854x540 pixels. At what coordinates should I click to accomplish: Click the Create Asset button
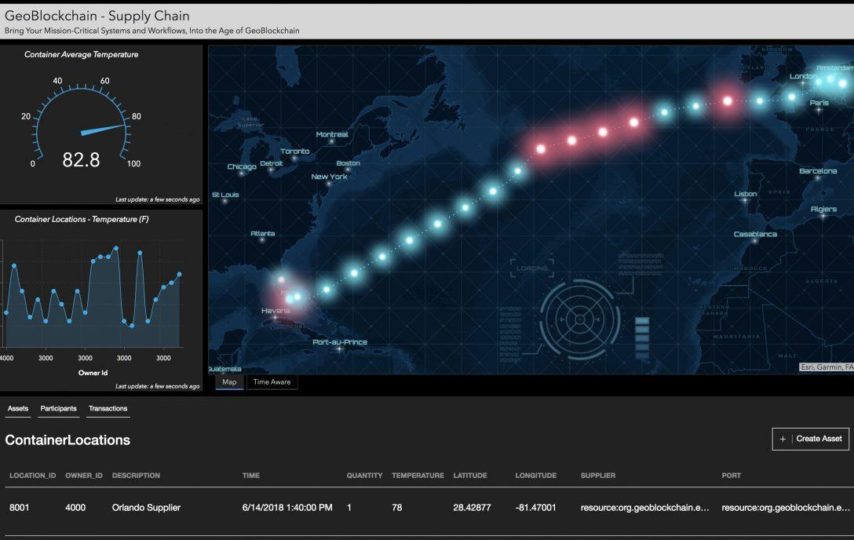(x=810, y=439)
